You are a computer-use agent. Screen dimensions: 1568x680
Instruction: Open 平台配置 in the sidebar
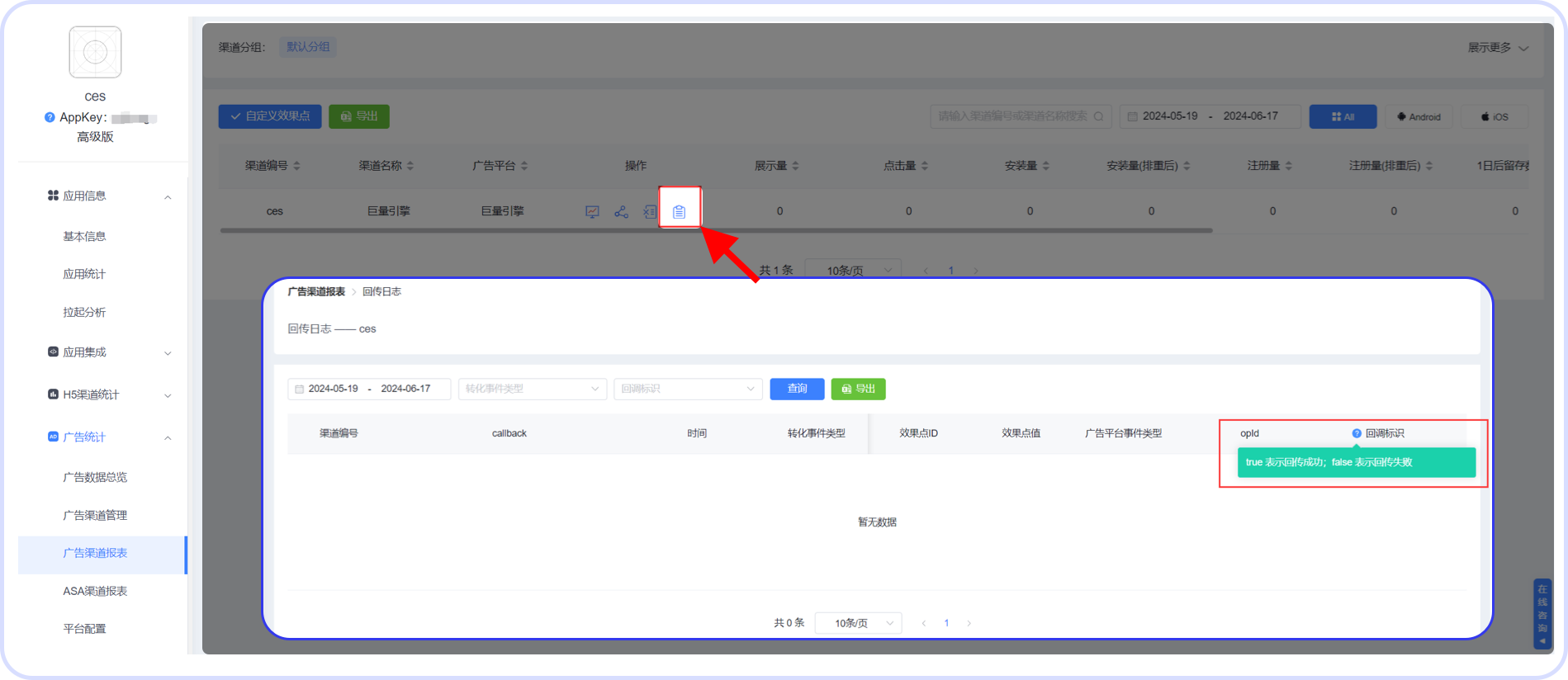(84, 629)
